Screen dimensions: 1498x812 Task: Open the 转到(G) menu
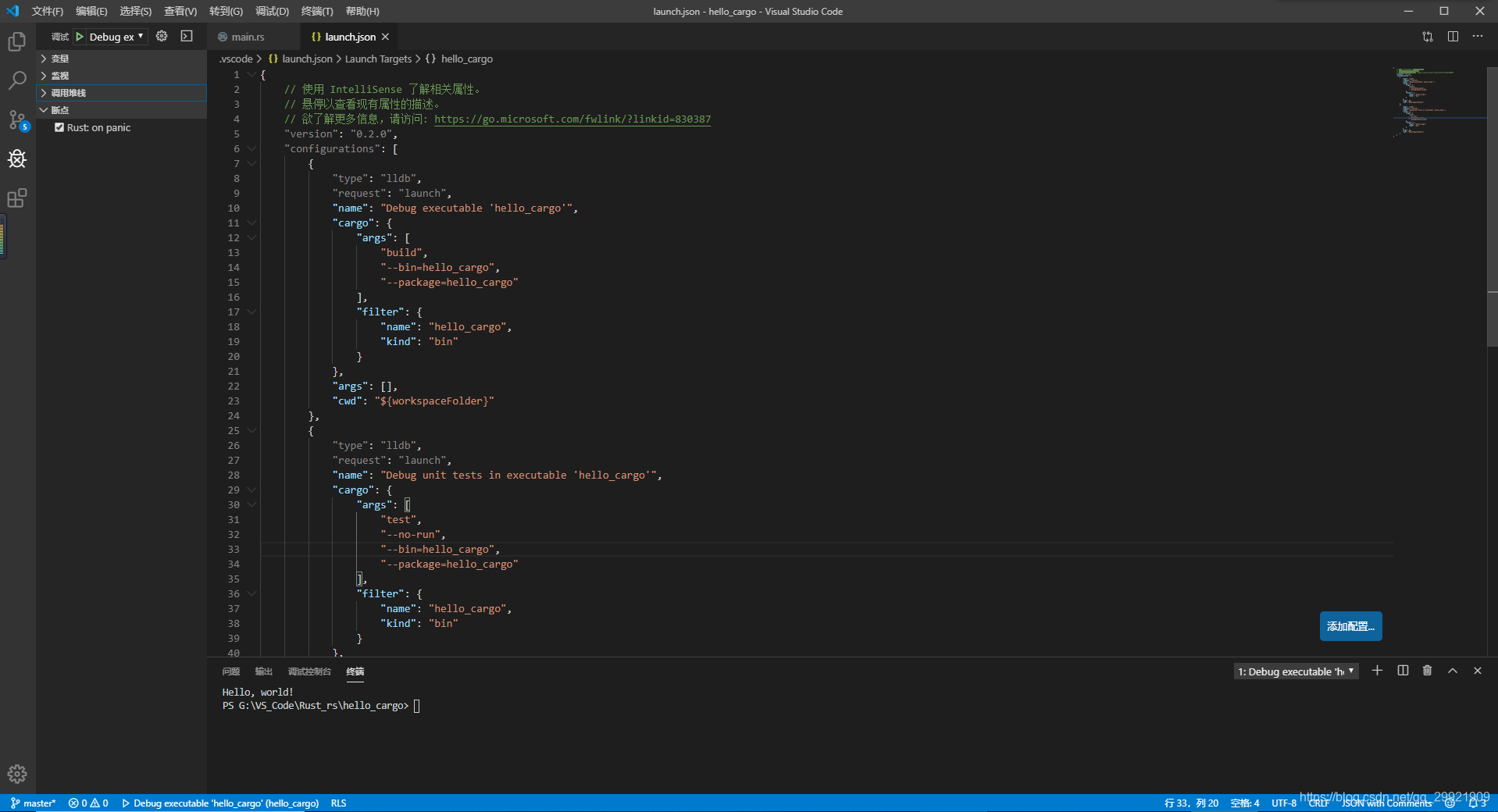pos(226,11)
